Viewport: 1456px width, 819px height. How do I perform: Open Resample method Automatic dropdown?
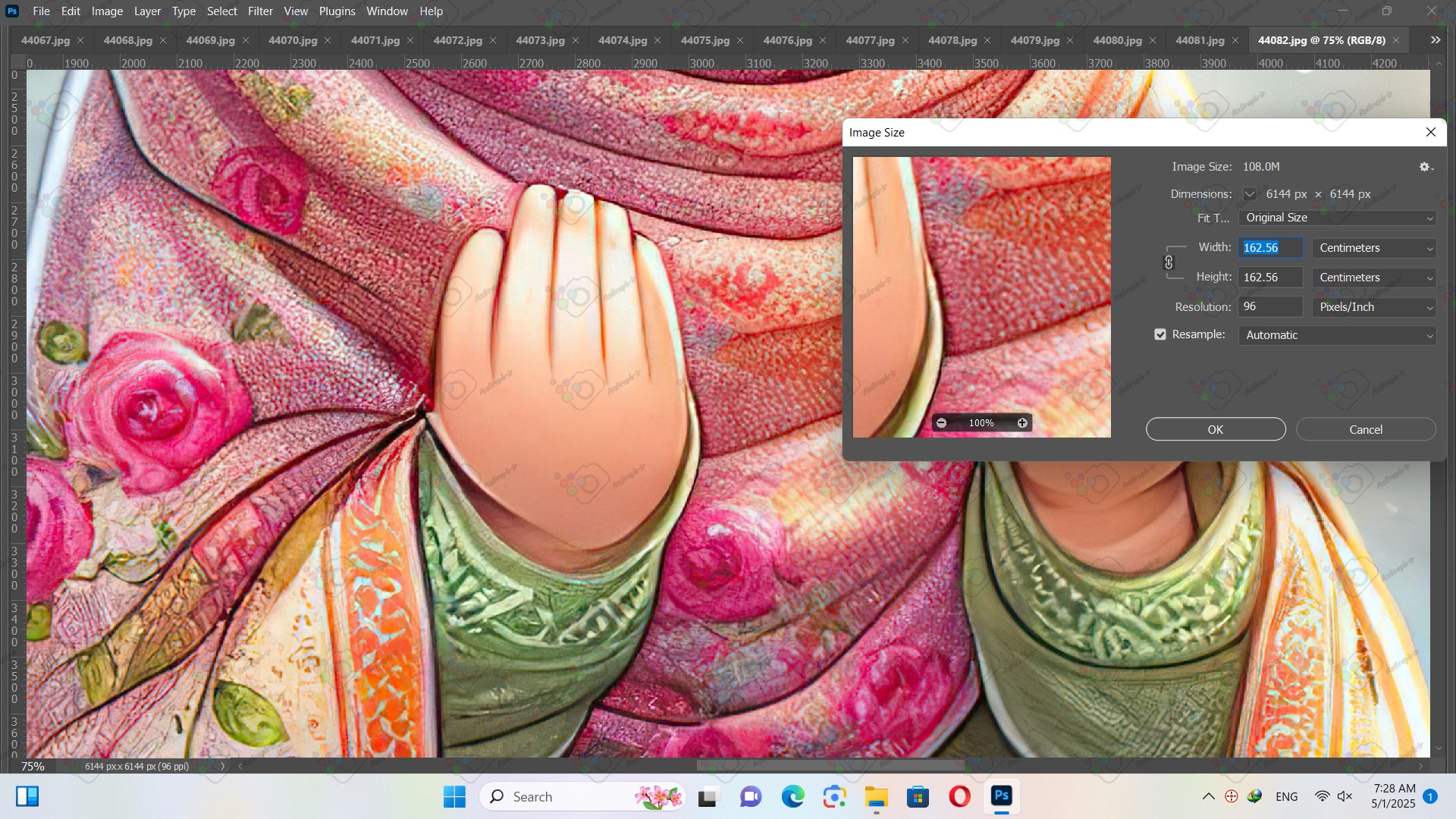(x=1338, y=336)
